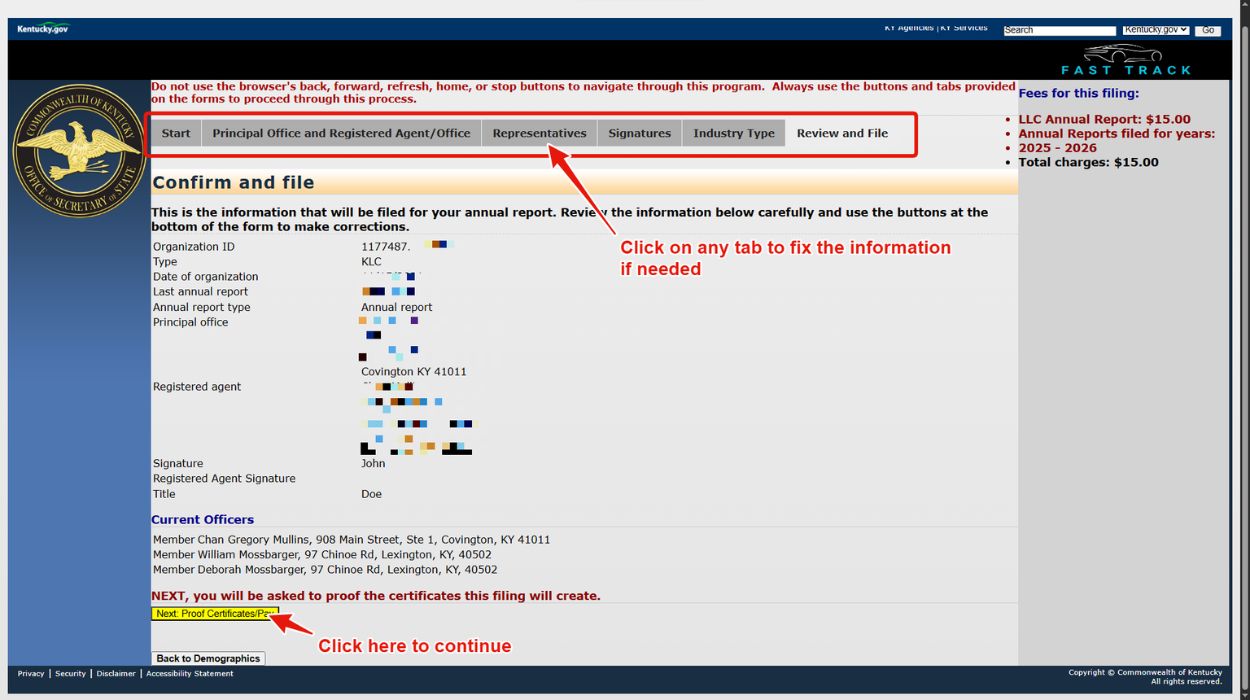Image resolution: width=1250 pixels, height=700 pixels.
Task: Open the KY Services link
Action: pyautogui.click(x=964, y=28)
